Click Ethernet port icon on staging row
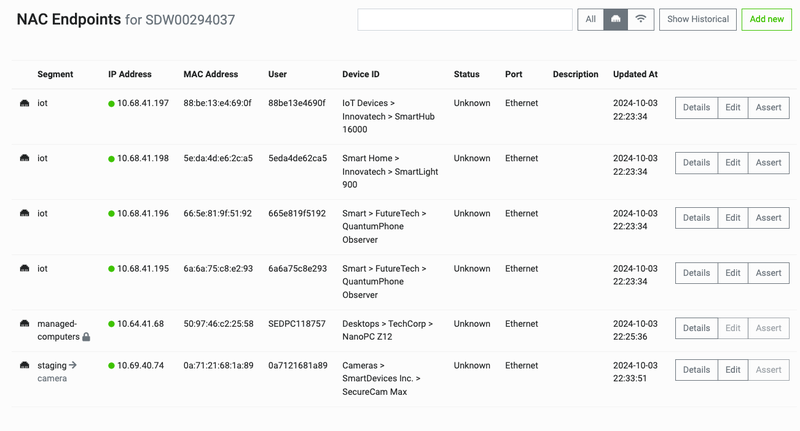800x431 pixels. click(24, 366)
